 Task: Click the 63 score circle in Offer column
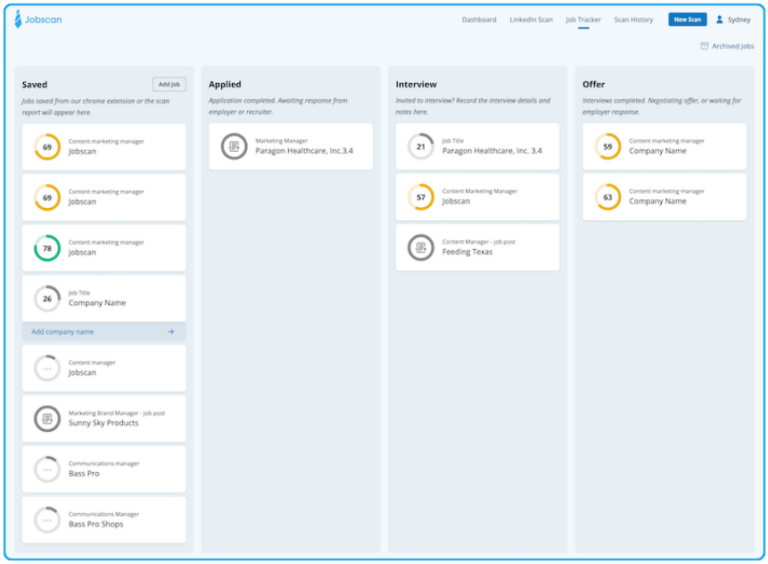click(607, 197)
